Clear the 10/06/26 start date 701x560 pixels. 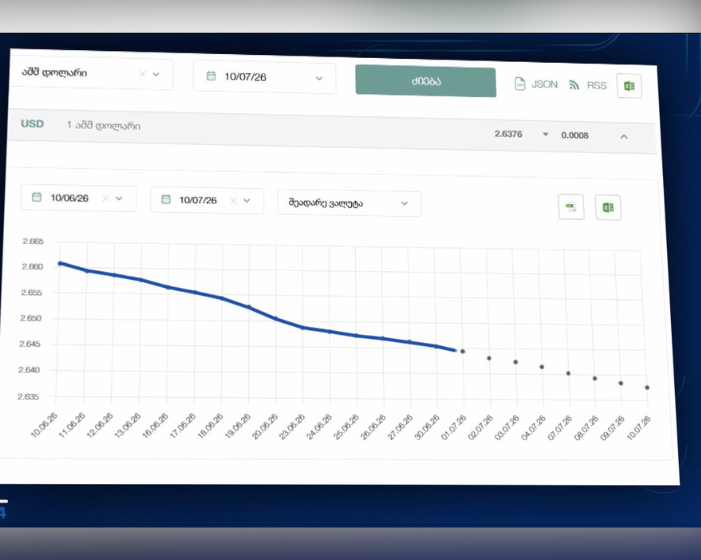tap(106, 198)
